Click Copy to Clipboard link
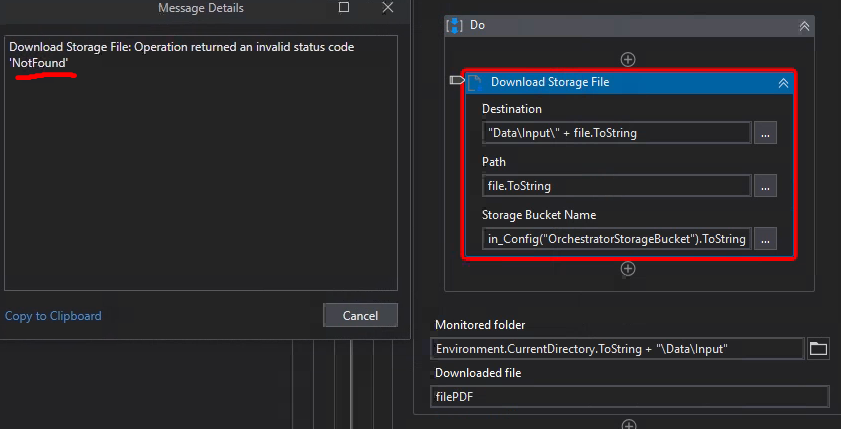Image resolution: width=841 pixels, height=429 pixels. (53, 316)
